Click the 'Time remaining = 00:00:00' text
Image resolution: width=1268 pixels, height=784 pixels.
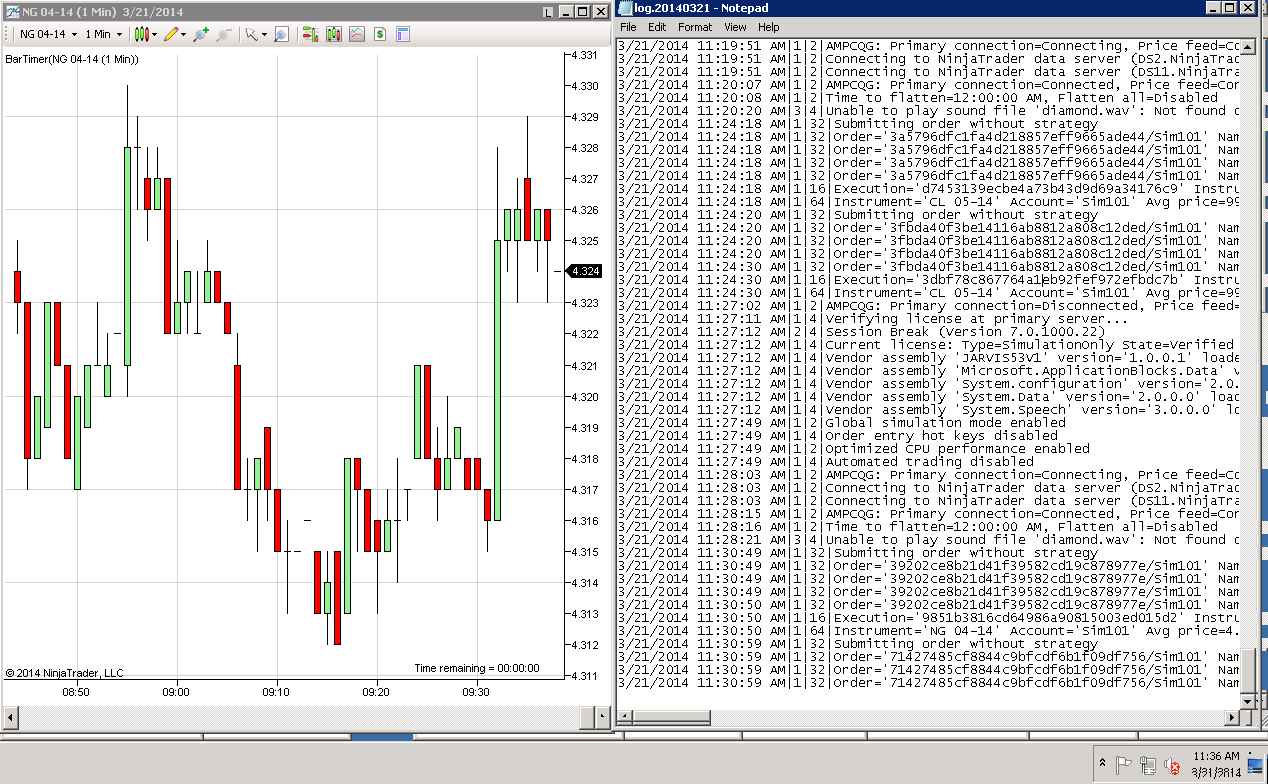[x=477, y=668]
